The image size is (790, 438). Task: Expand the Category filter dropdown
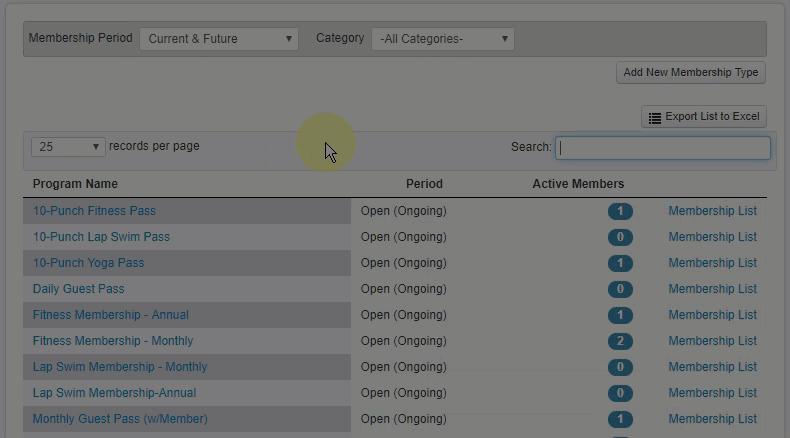(x=442, y=39)
